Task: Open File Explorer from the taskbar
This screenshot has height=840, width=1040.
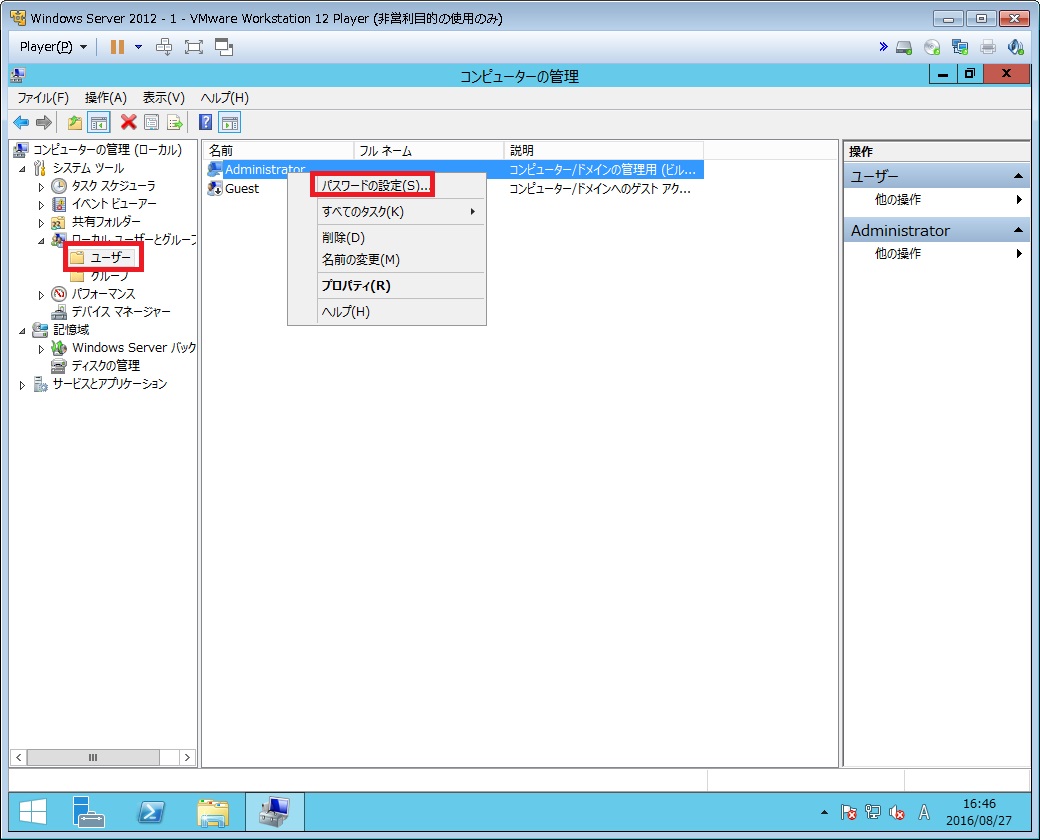Action: 213,812
